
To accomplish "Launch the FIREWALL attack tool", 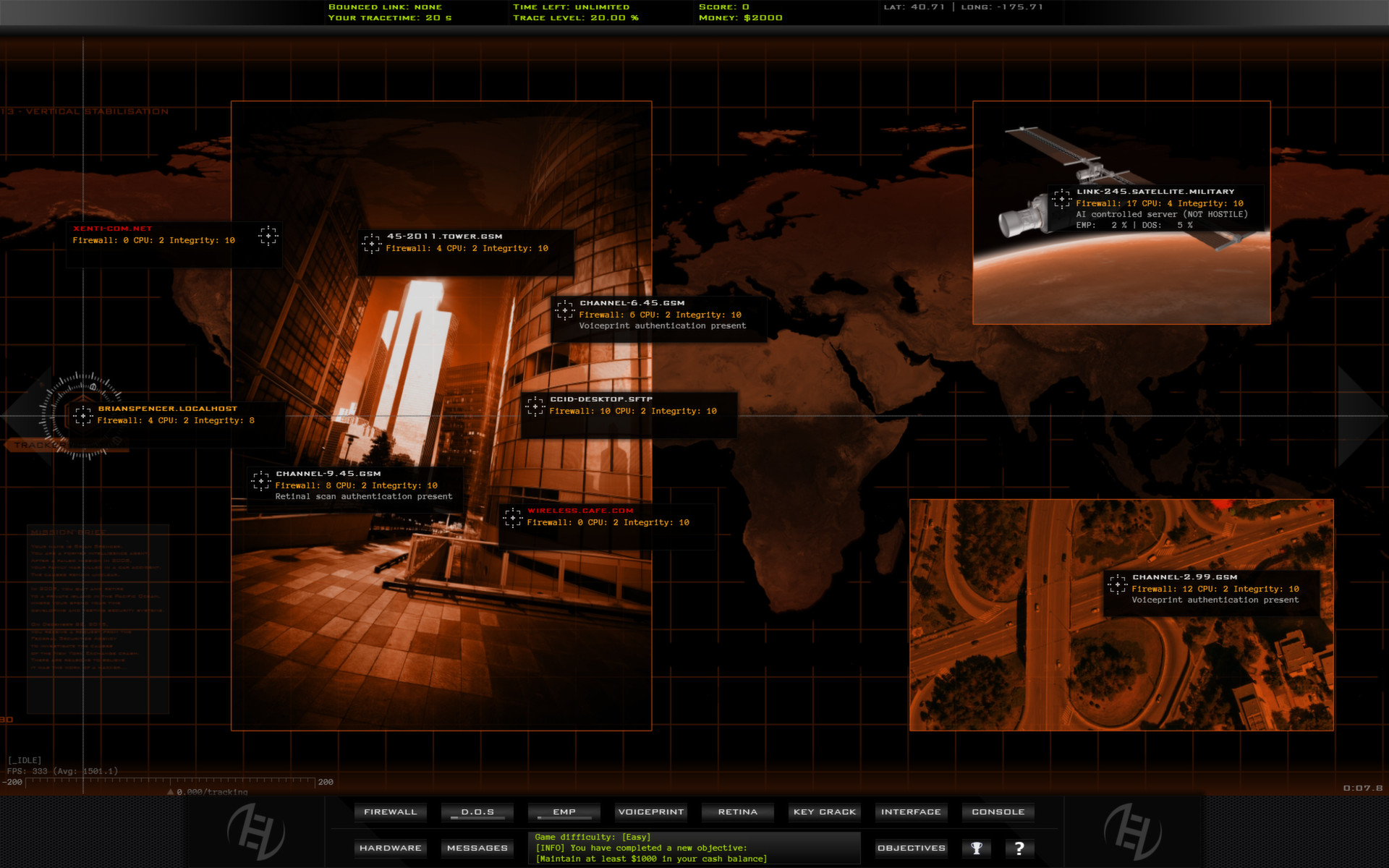I will tap(390, 812).
